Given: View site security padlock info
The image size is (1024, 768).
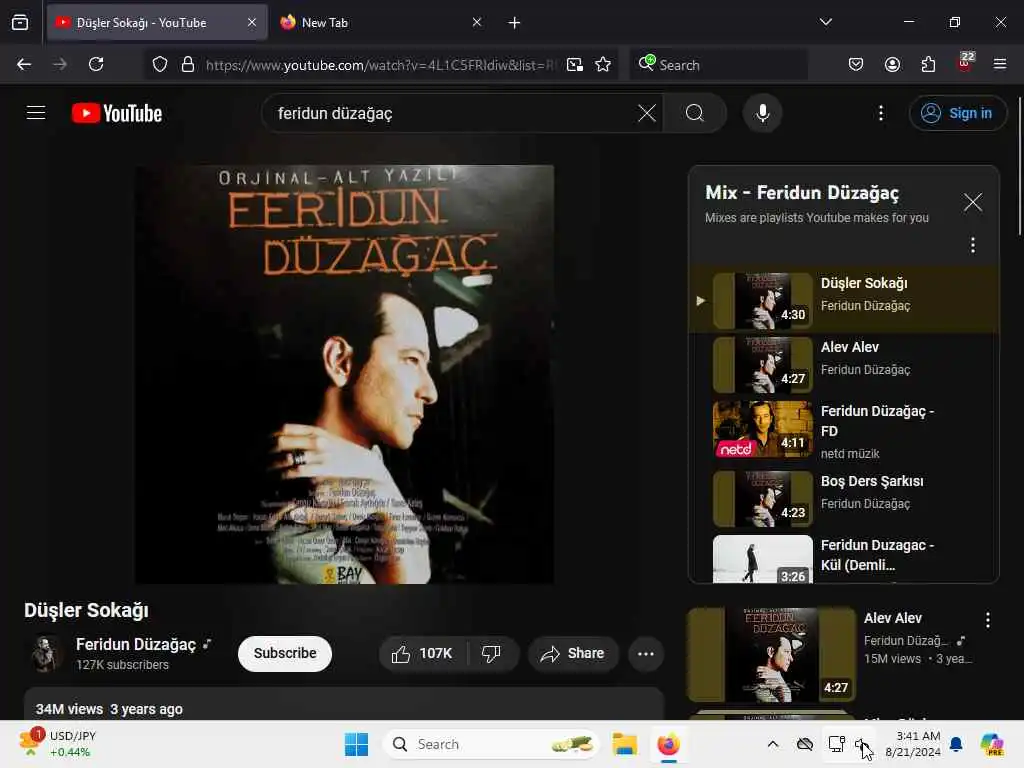Looking at the screenshot, I should tap(188, 64).
